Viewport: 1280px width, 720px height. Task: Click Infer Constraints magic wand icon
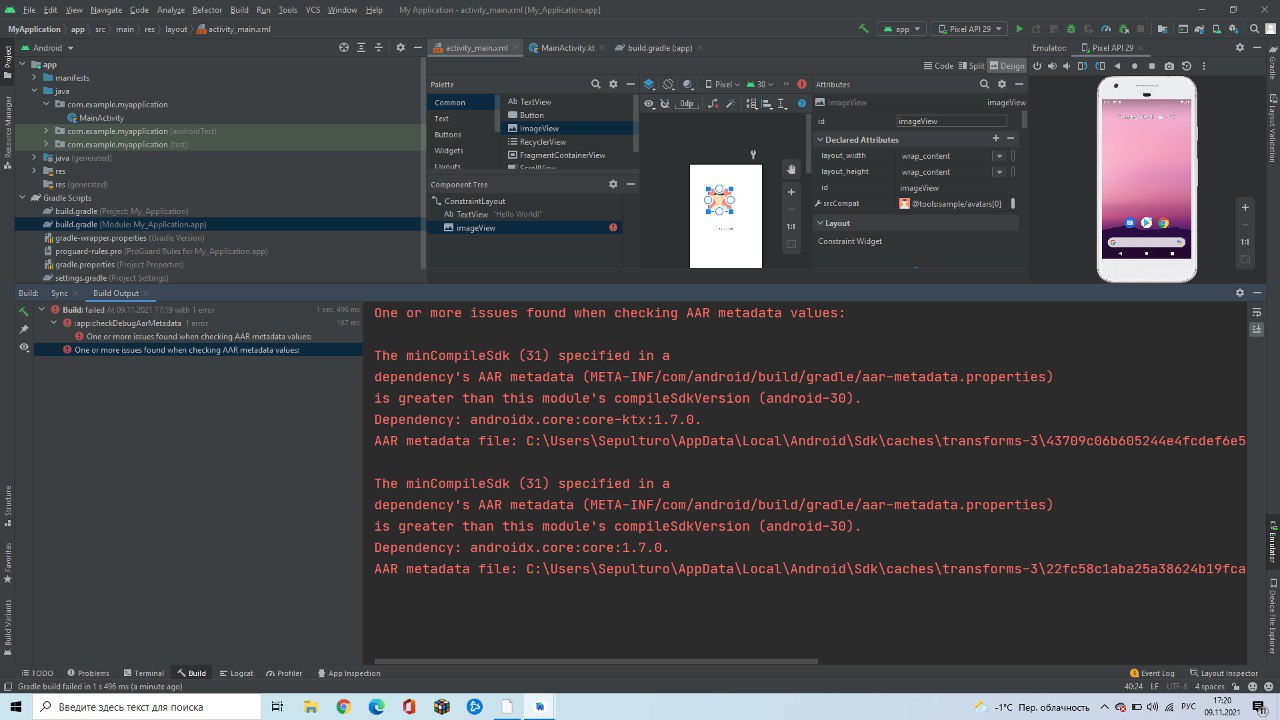pos(729,103)
